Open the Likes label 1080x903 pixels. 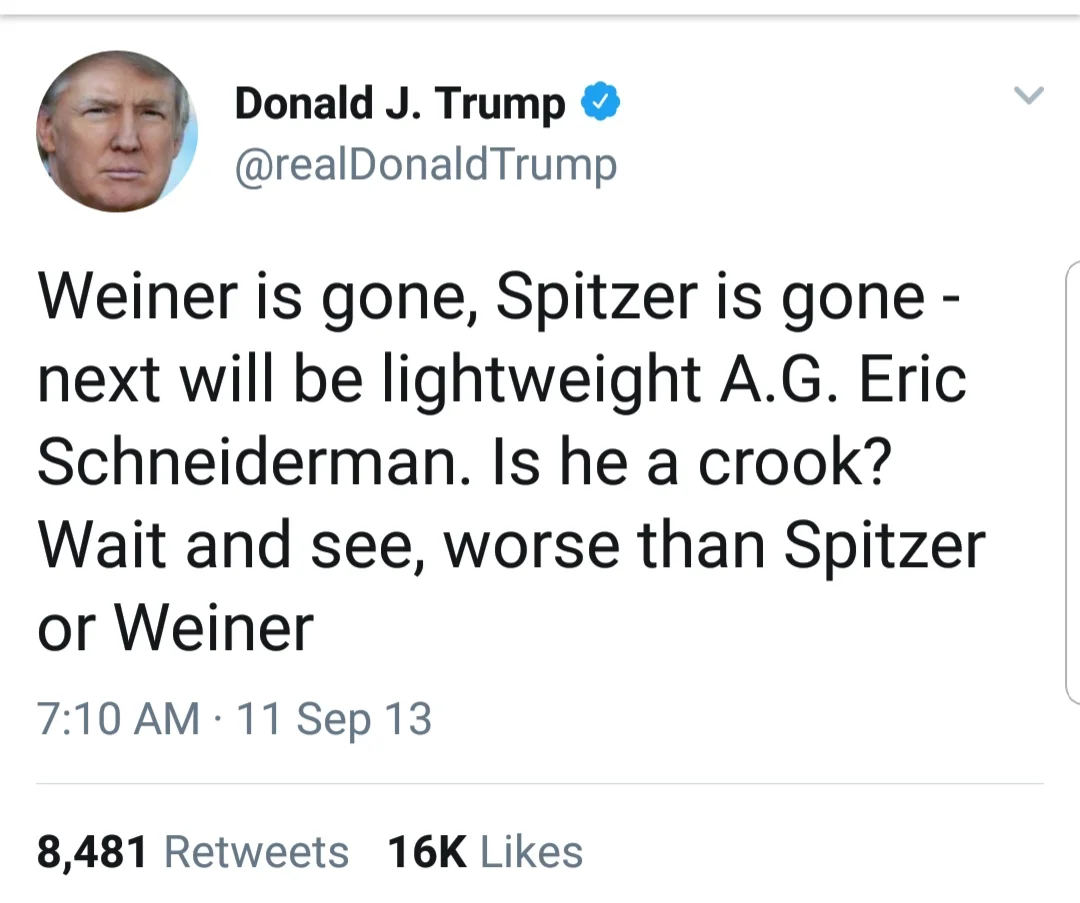[531, 852]
